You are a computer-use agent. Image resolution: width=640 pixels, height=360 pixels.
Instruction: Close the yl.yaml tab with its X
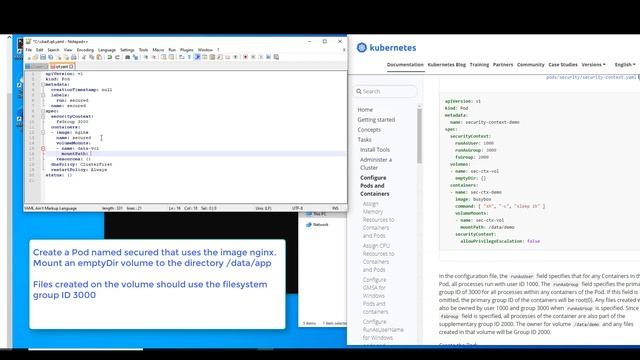point(71,66)
